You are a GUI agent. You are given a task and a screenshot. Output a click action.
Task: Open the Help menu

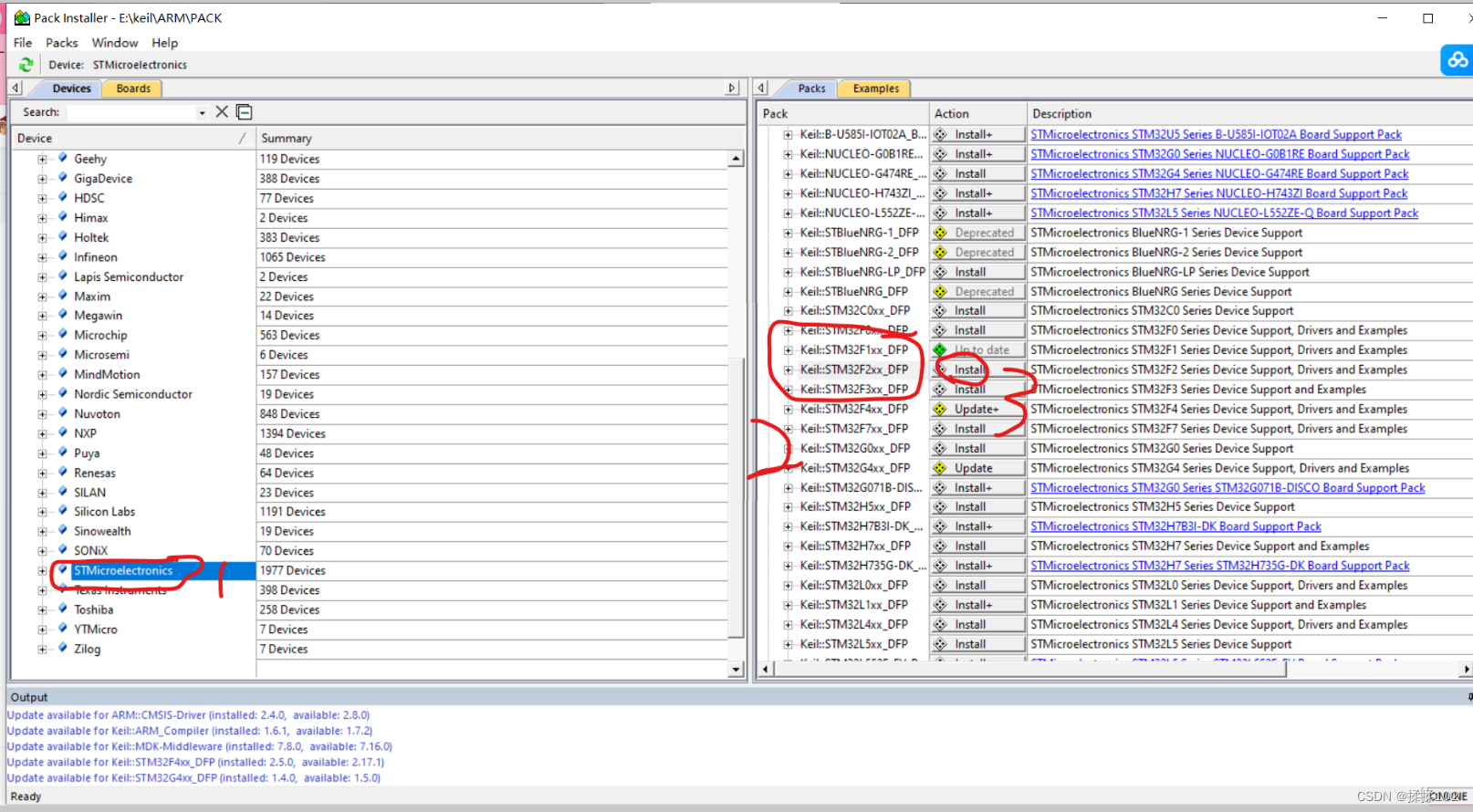(165, 43)
